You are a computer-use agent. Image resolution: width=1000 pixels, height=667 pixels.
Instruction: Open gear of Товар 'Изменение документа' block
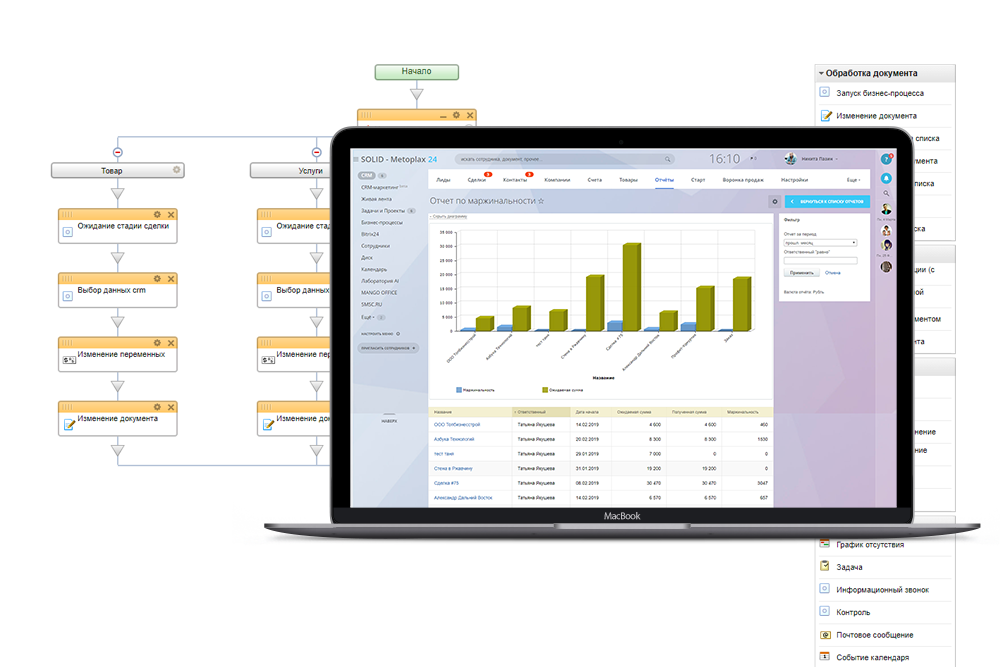tap(157, 407)
